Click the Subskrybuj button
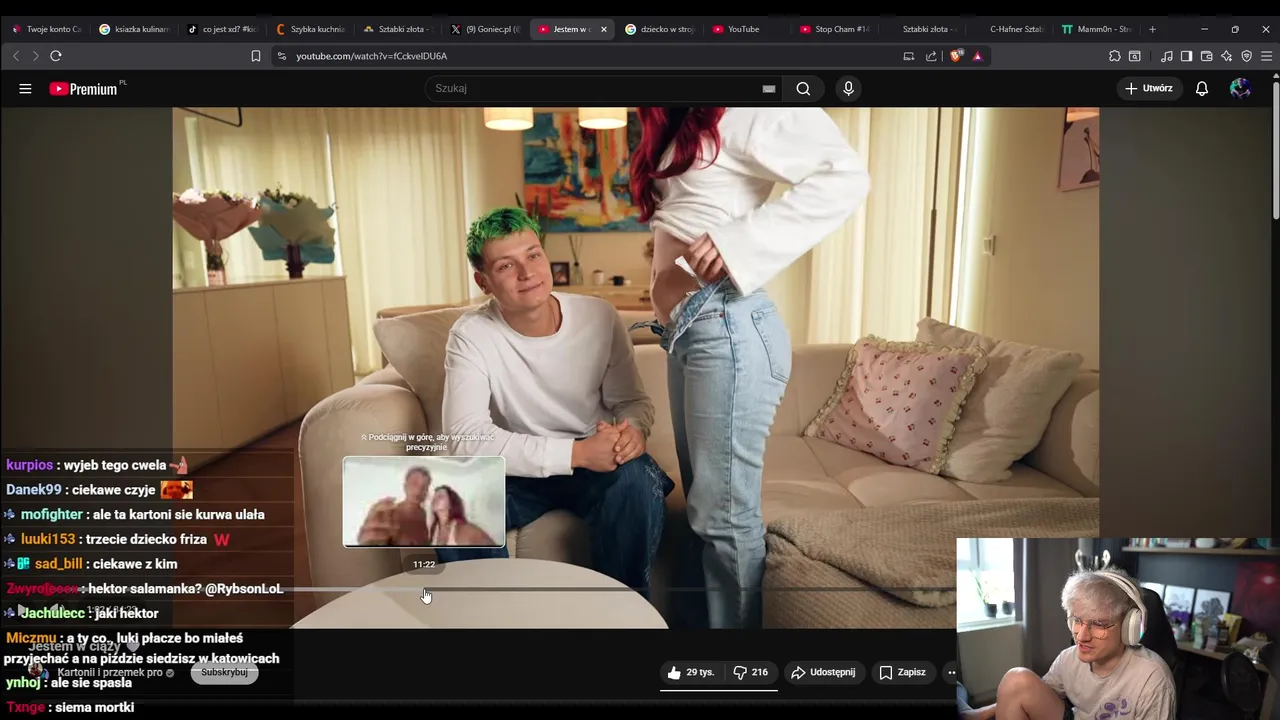The height and width of the screenshot is (720, 1280). [x=224, y=672]
